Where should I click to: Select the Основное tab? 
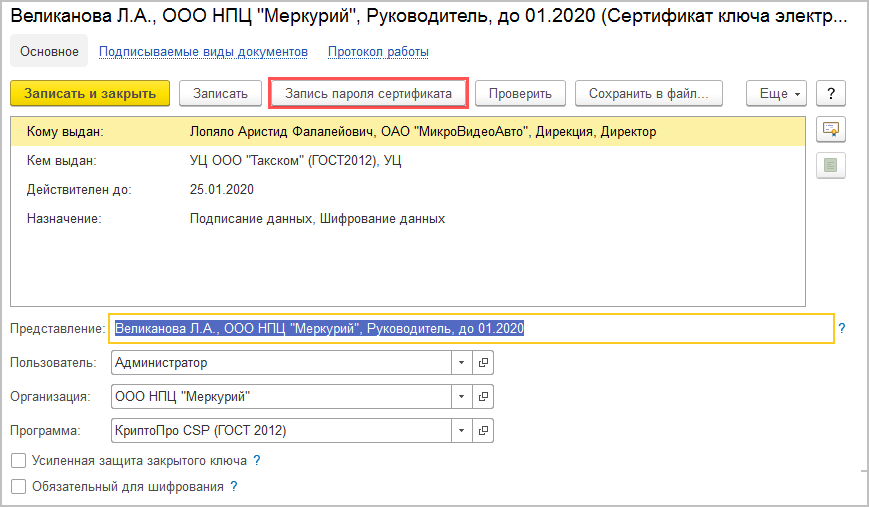pos(49,52)
